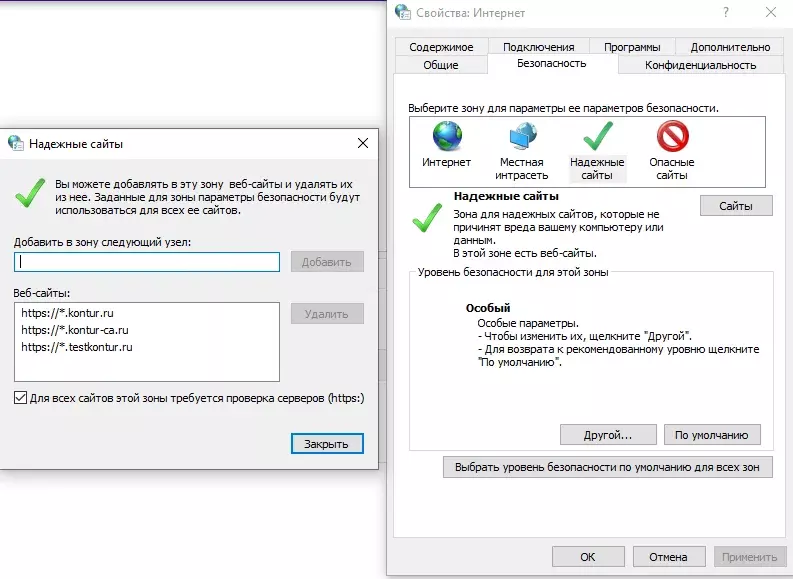The height and width of the screenshot is (579, 793).
Task: Switch to the Дополнительно tab
Action: 730,47
